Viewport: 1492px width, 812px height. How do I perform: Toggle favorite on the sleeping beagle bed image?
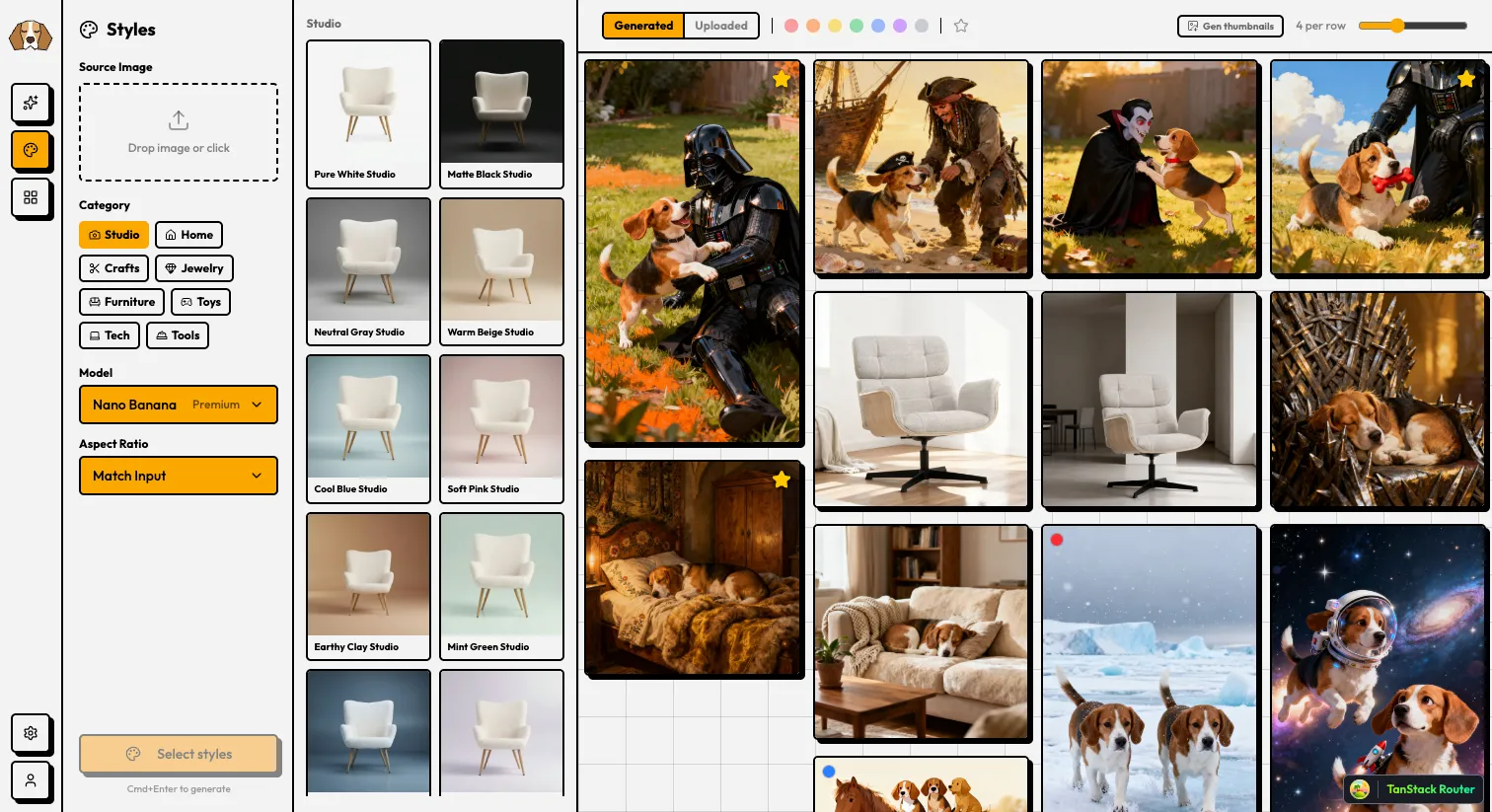[x=782, y=479]
